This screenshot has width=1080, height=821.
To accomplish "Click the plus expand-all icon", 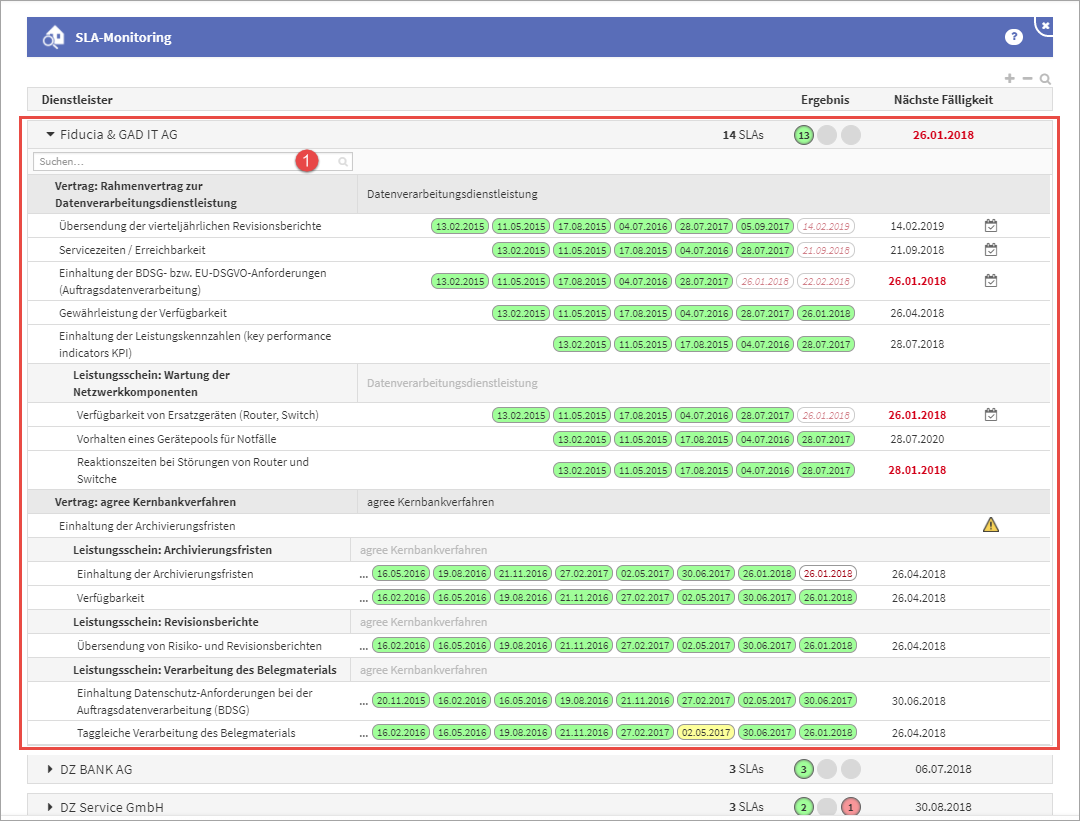I will click(x=1010, y=78).
